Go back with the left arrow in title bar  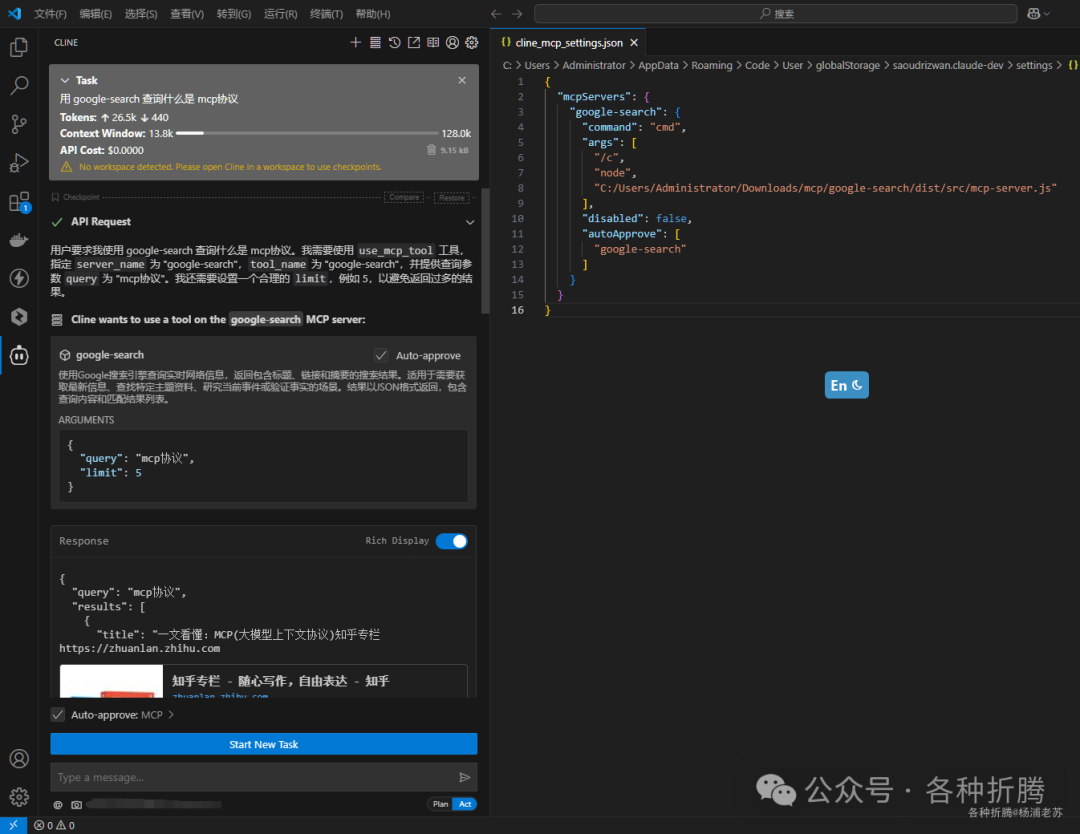coord(496,14)
